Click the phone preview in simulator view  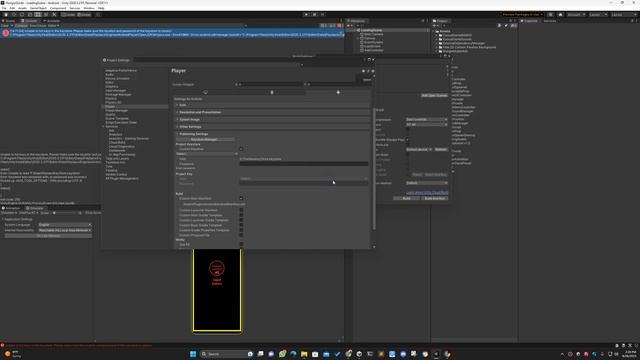point(217,290)
